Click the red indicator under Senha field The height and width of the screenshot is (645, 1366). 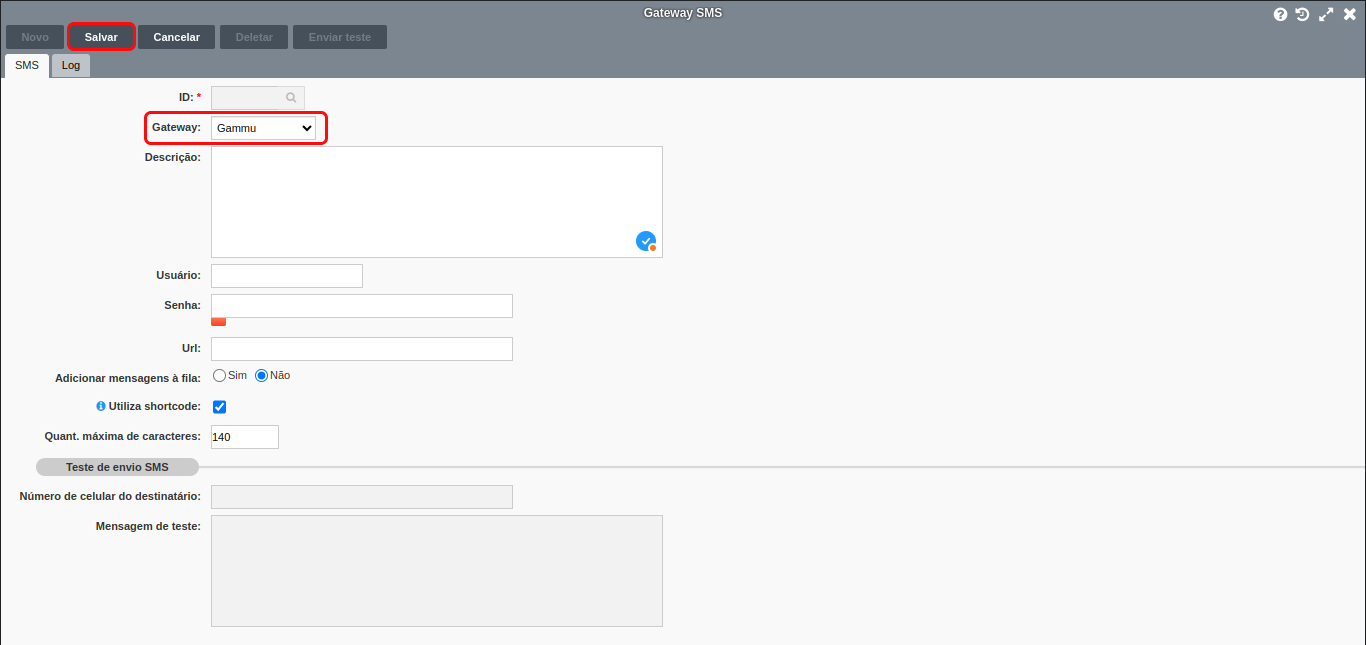pos(218,322)
